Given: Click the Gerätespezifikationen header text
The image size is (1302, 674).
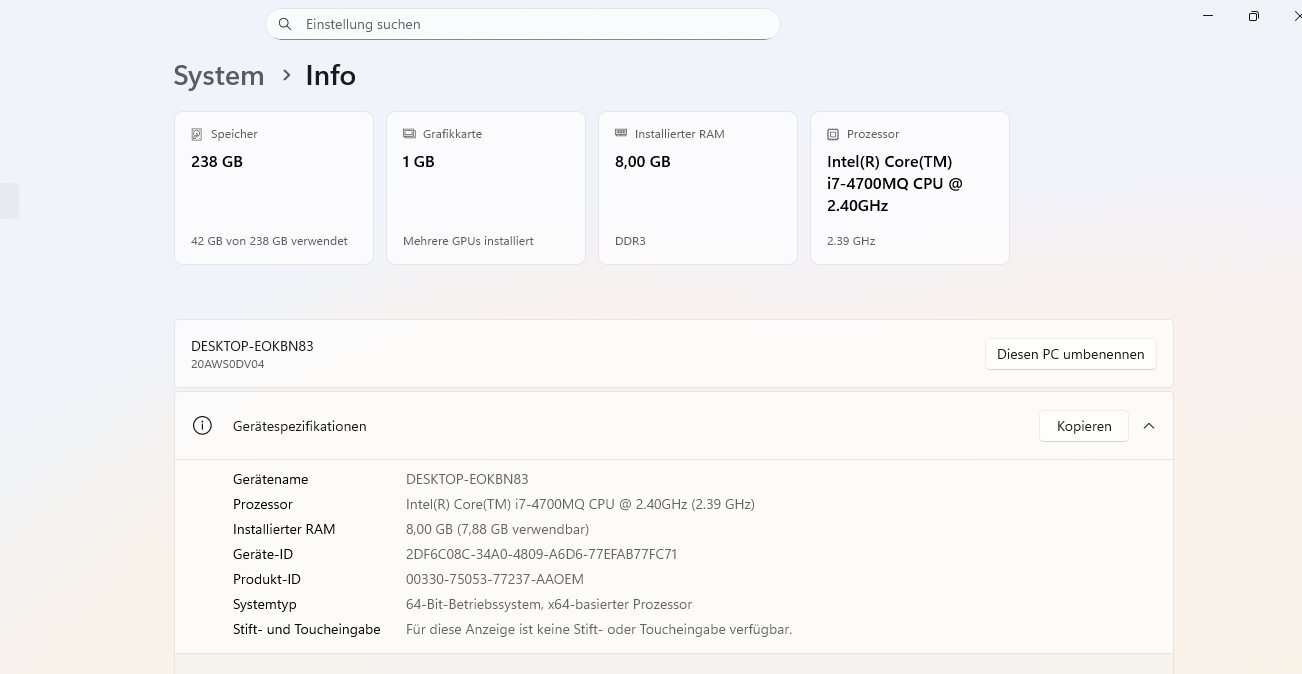Looking at the screenshot, I should click(x=300, y=426).
